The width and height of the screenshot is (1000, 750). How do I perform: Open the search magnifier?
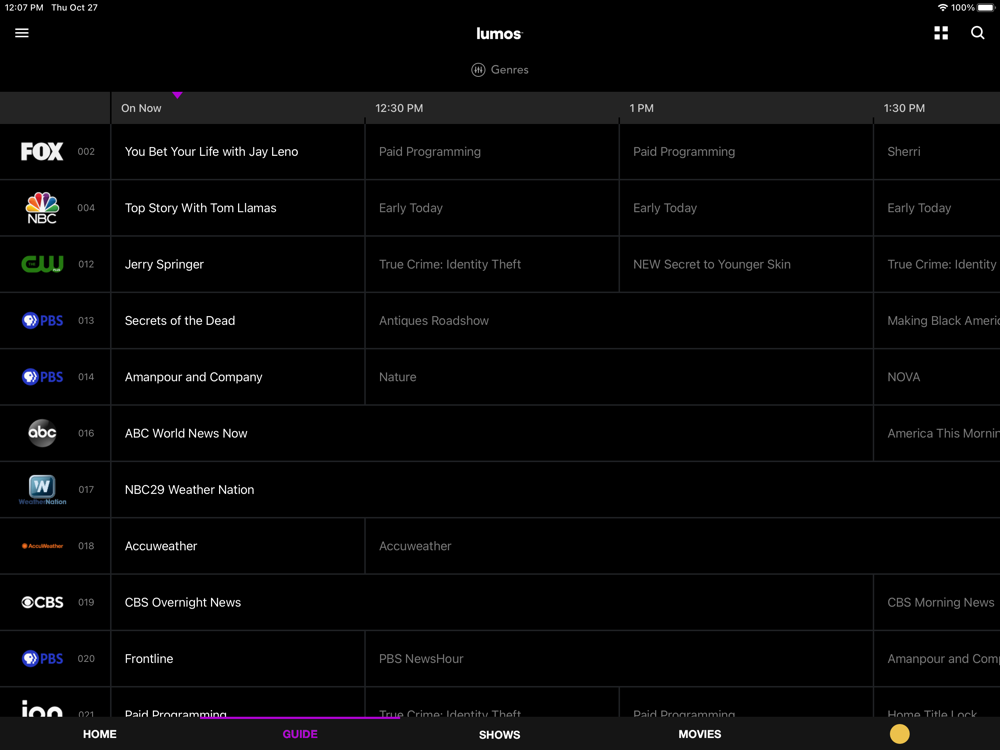pyautogui.click(x=977, y=33)
